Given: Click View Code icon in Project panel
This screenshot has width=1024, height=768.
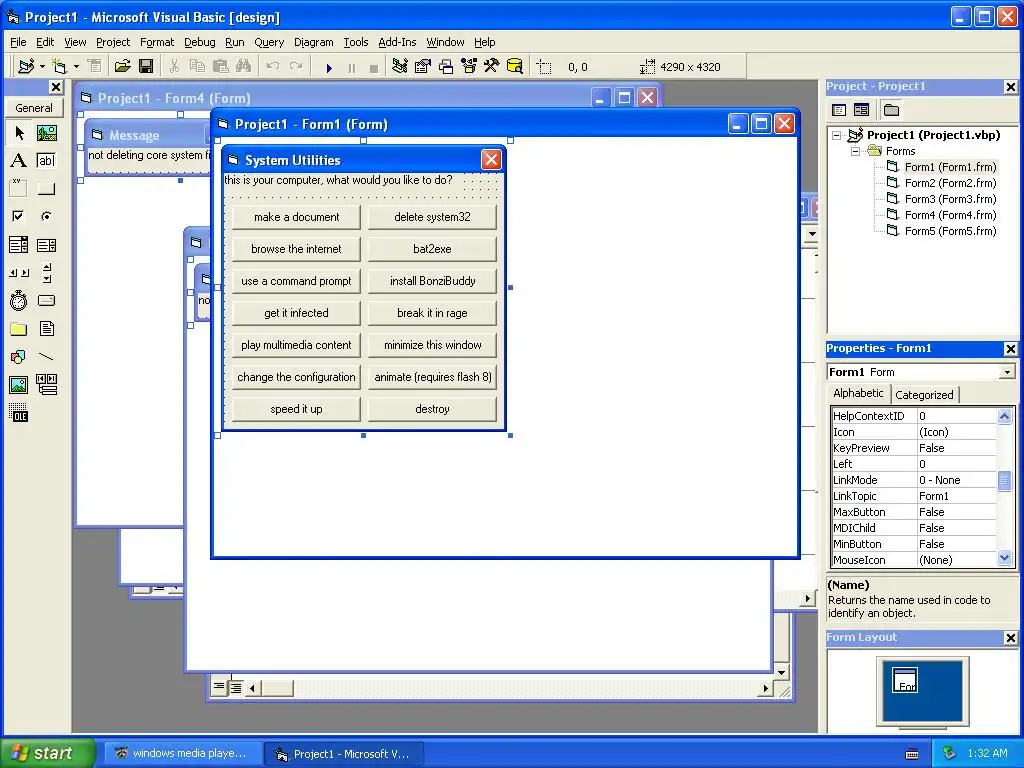Looking at the screenshot, I should click(839, 110).
